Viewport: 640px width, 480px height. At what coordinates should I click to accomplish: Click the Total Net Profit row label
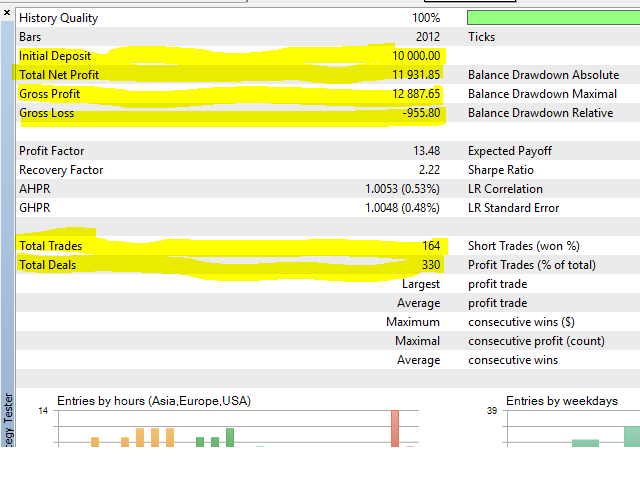click(59, 75)
